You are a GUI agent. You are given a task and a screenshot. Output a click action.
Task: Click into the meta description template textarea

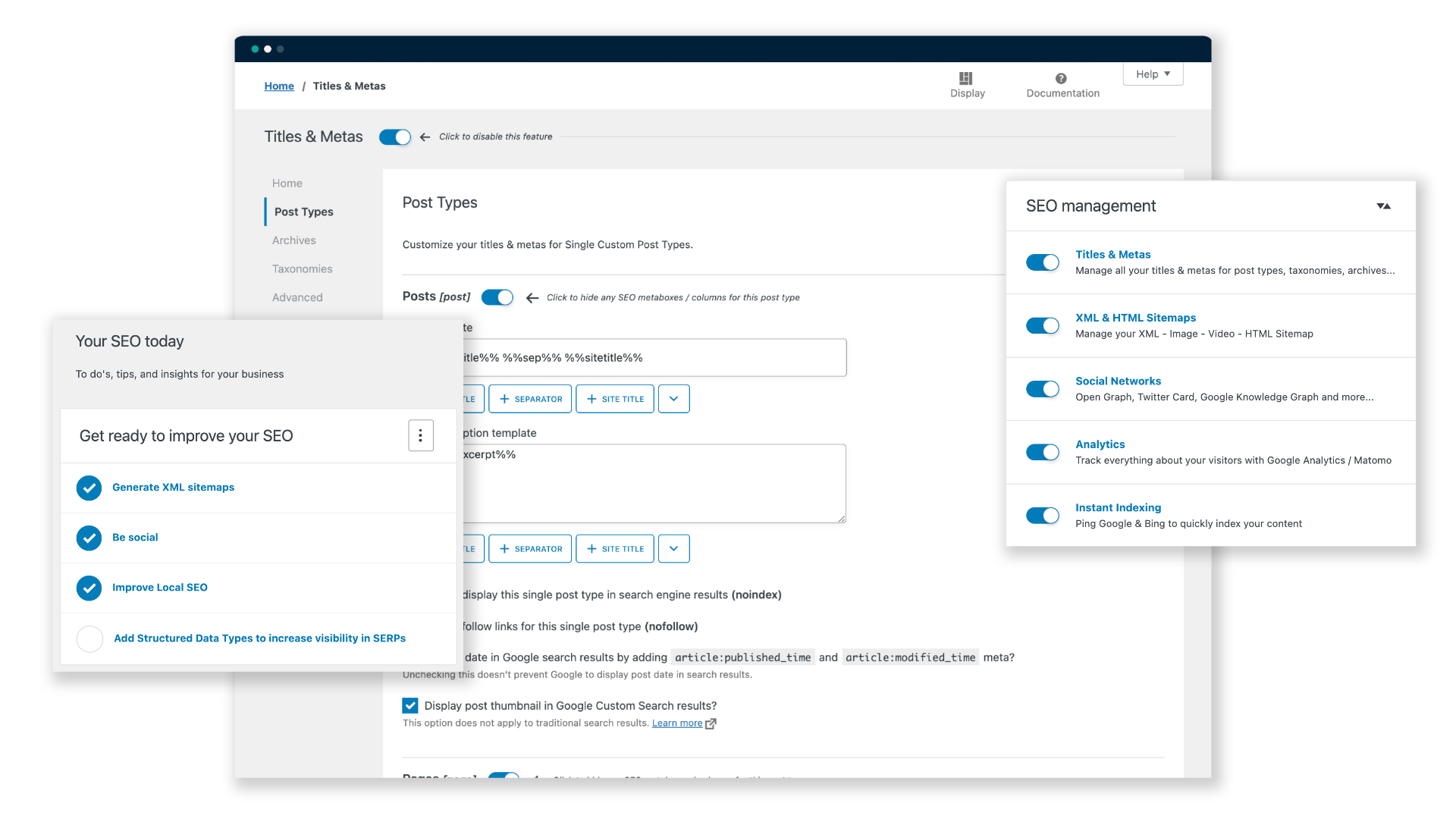[x=652, y=485]
